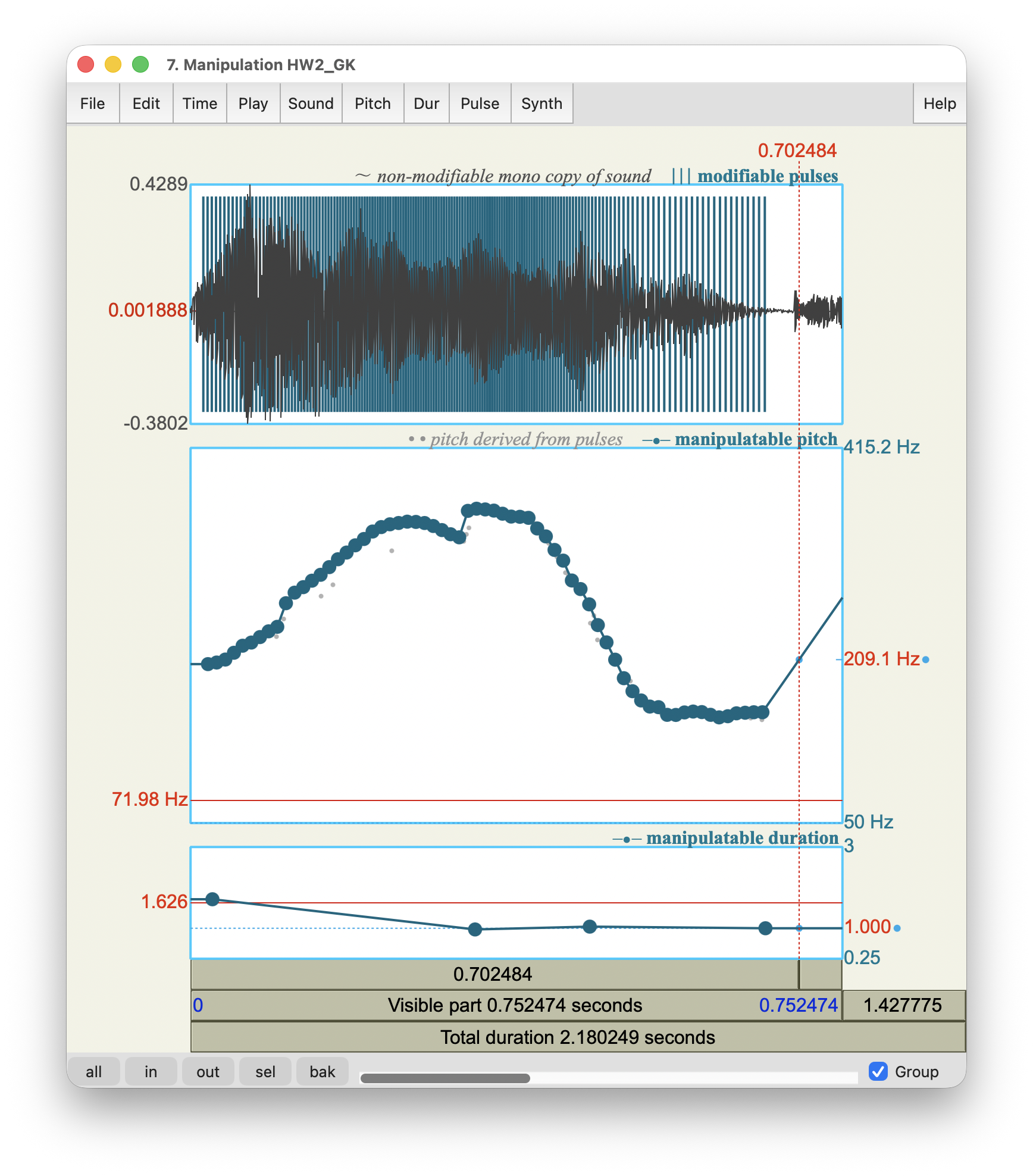The height and width of the screenshot is (1176, 1033).
Task: Zoom to selection with 'sel' button
Action: tap(265, 1071)
